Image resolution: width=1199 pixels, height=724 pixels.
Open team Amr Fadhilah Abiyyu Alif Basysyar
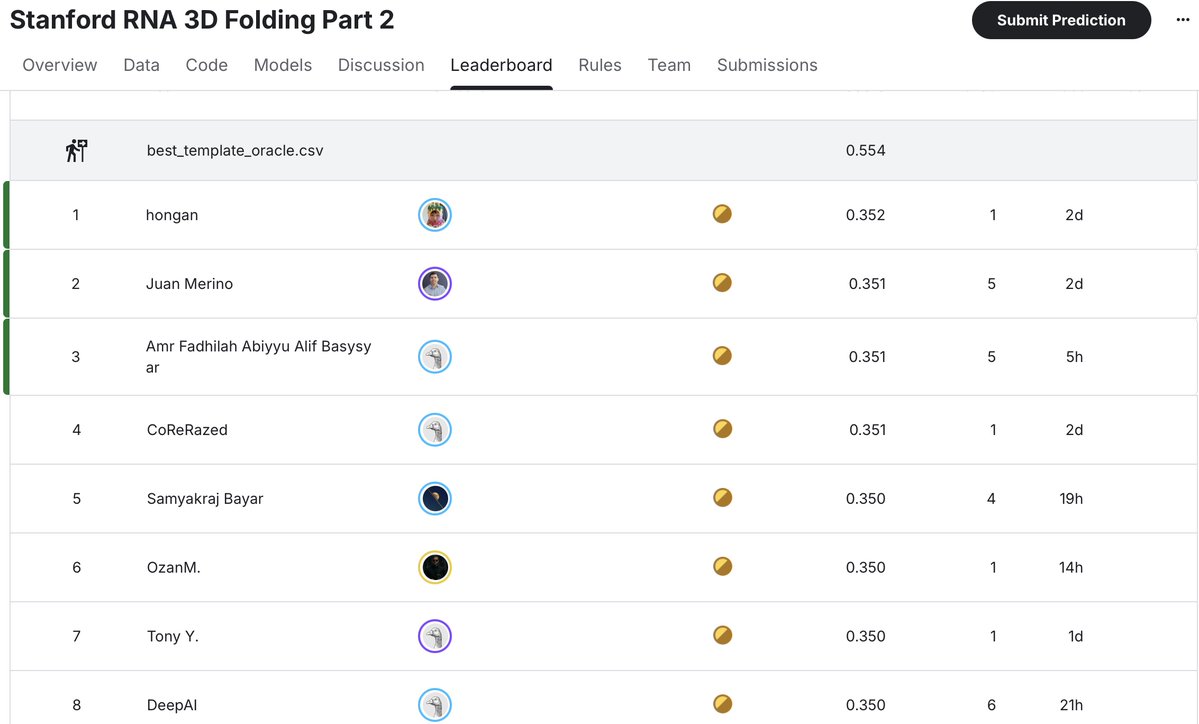[x=258, y=356]
